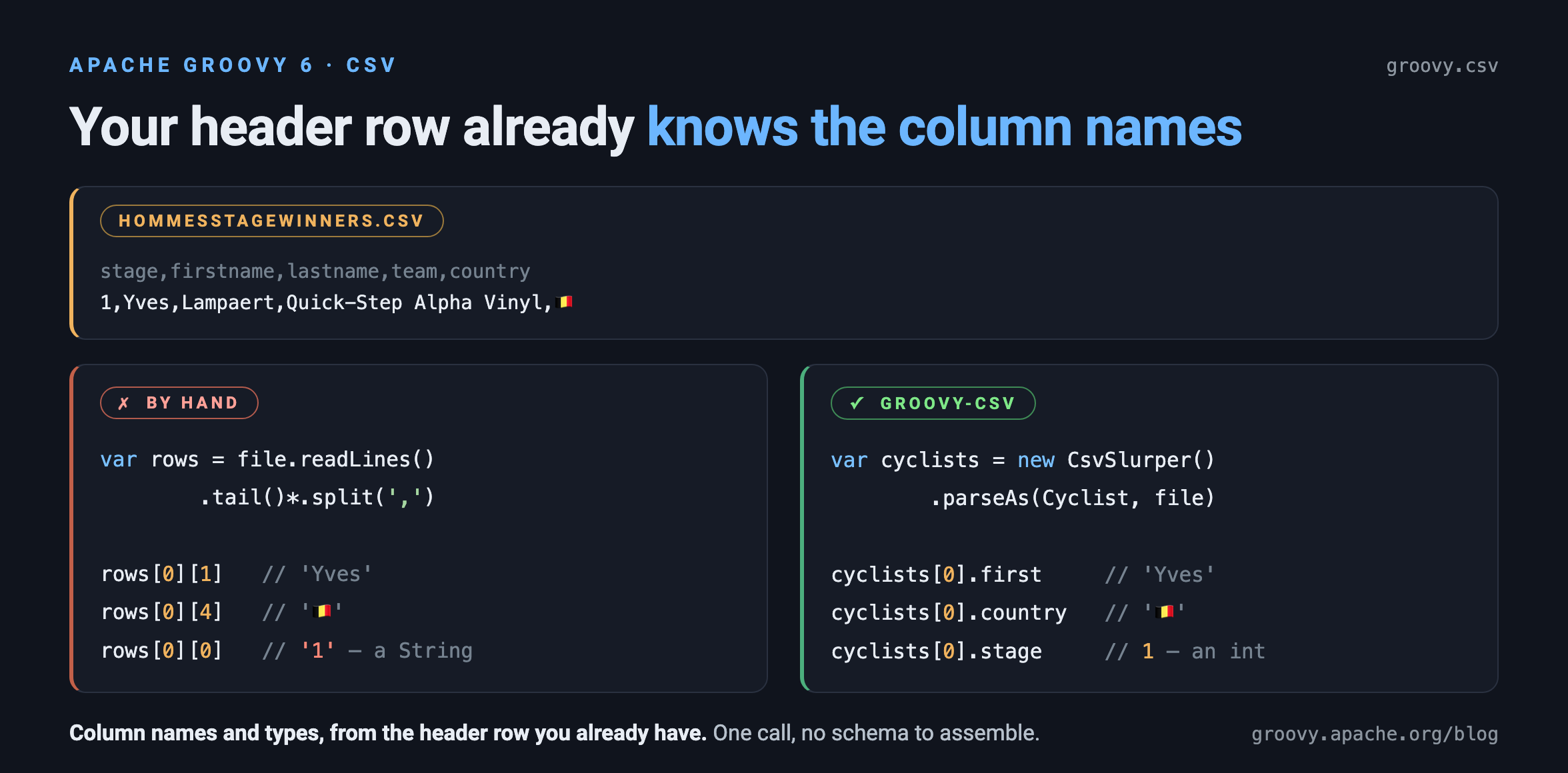The height and width of the screenshot is (773, 1568).
Task: Open the groovy.apache.org/blog link
Action: (x=1375, y=734)
